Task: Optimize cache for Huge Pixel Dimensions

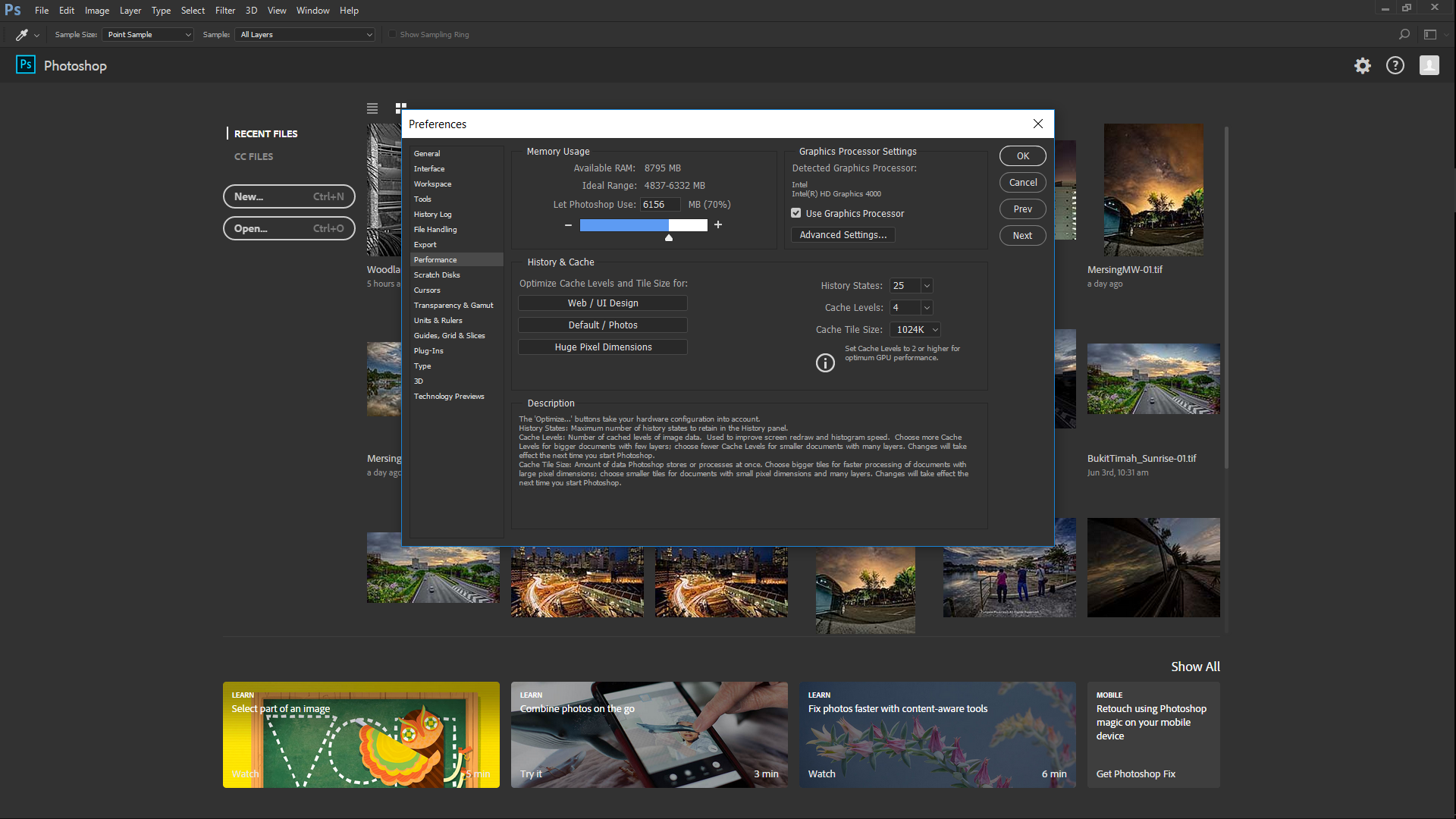Action: pos(603,347)
